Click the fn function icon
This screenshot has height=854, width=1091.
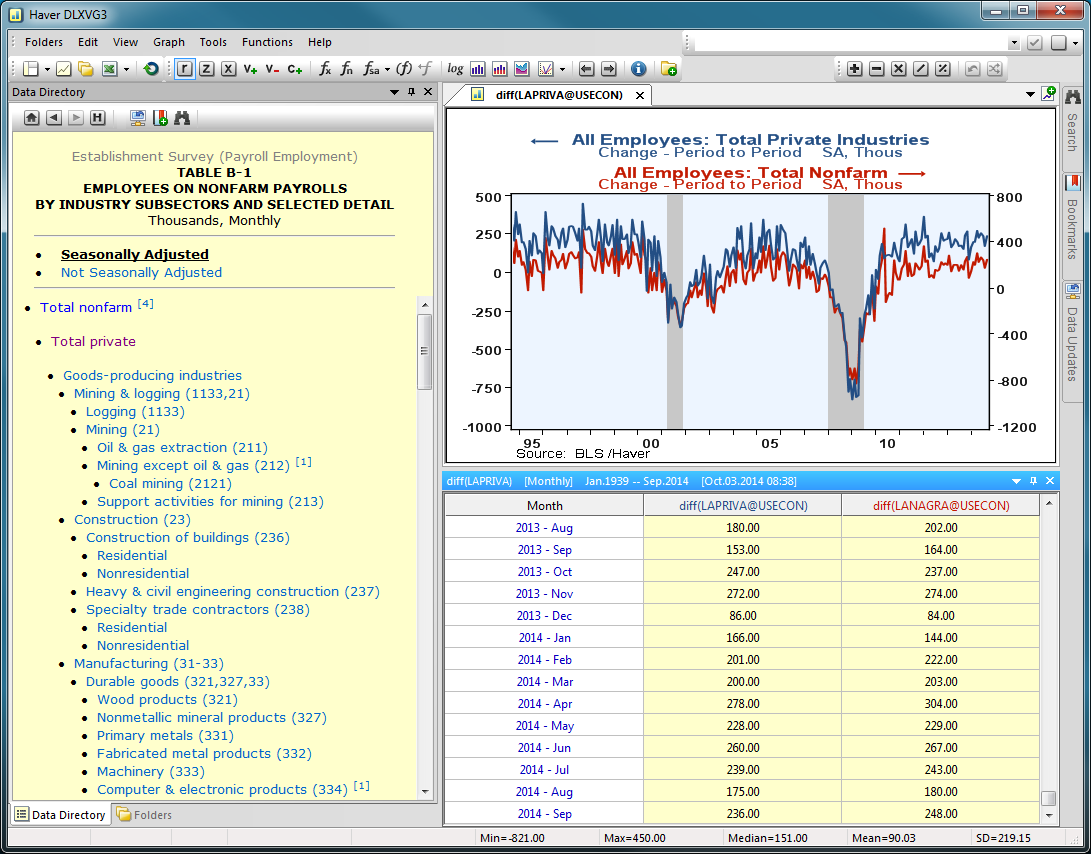click(347, 69)
